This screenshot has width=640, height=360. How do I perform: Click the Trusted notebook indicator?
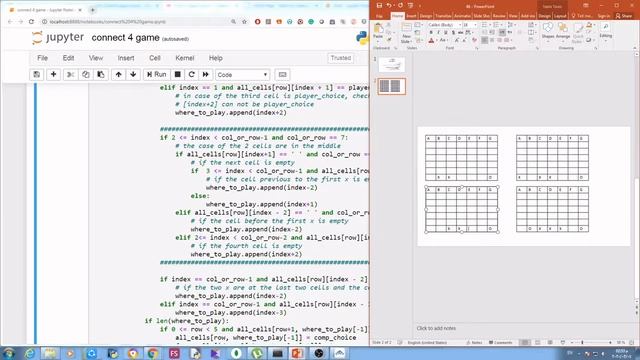click(340, 58)
